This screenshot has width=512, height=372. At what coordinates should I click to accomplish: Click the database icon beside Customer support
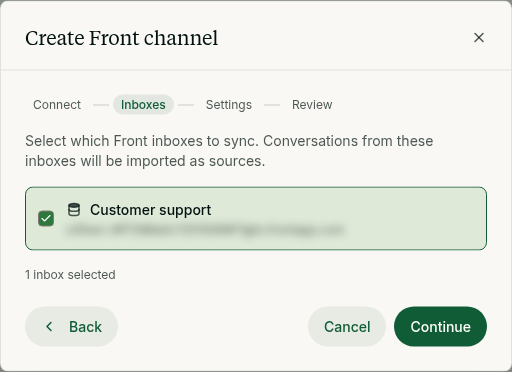[74, 210]
